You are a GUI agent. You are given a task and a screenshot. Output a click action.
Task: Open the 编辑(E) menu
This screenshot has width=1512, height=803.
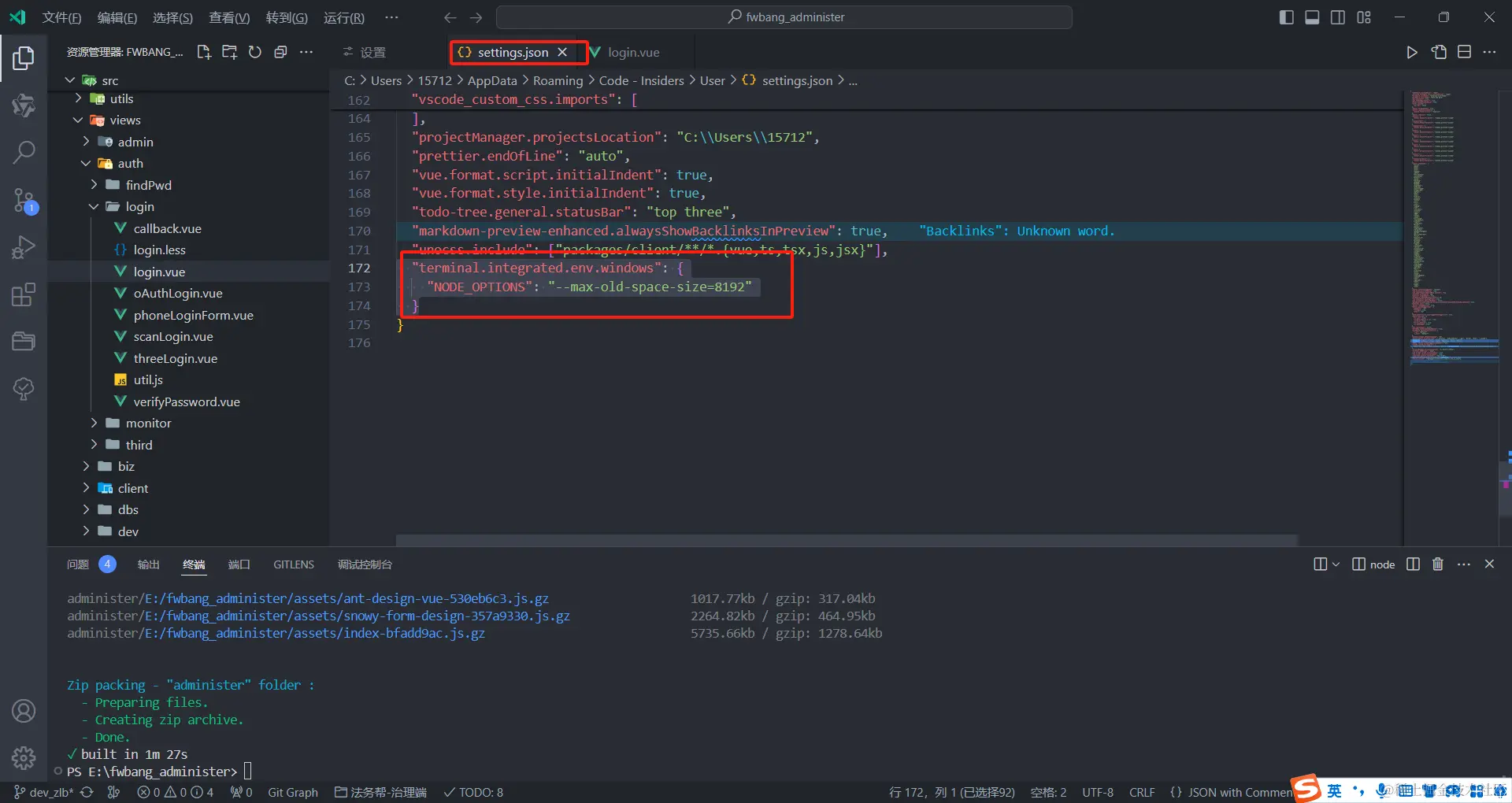point(117,17)
